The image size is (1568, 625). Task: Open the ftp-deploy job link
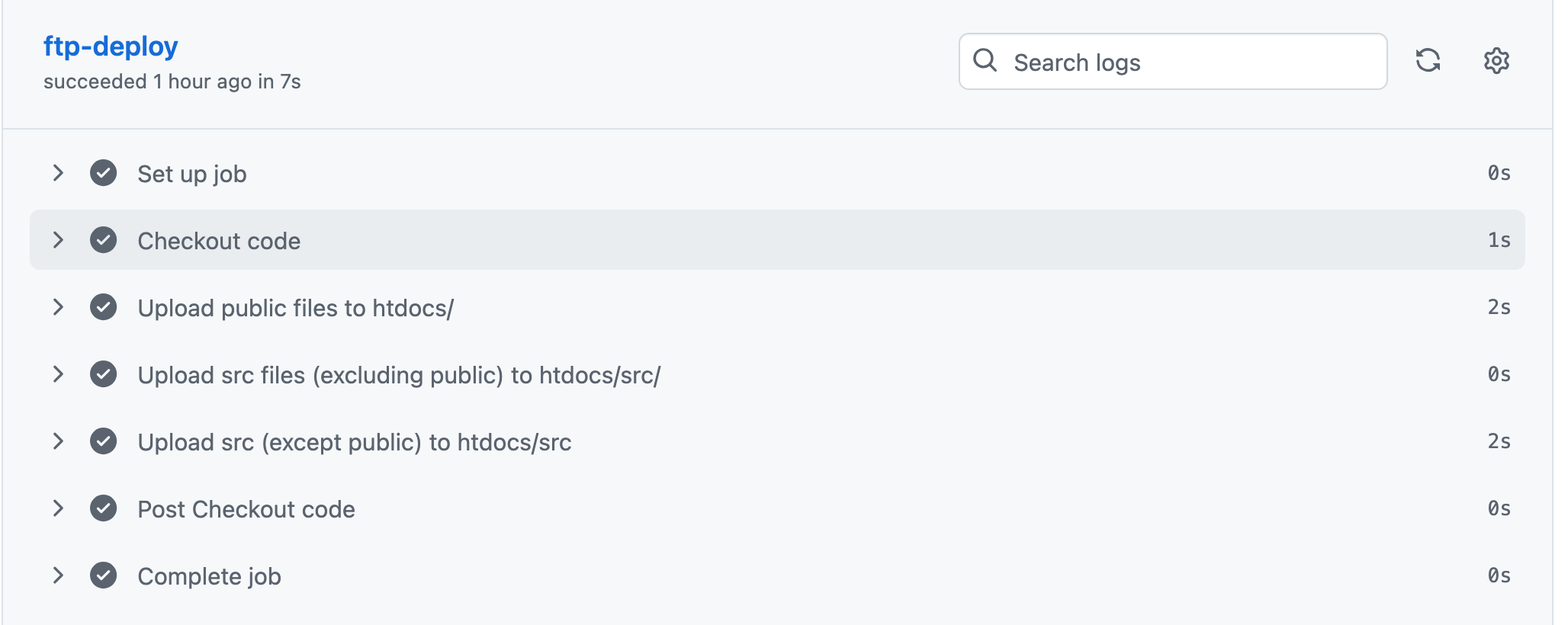pos(111,46)
